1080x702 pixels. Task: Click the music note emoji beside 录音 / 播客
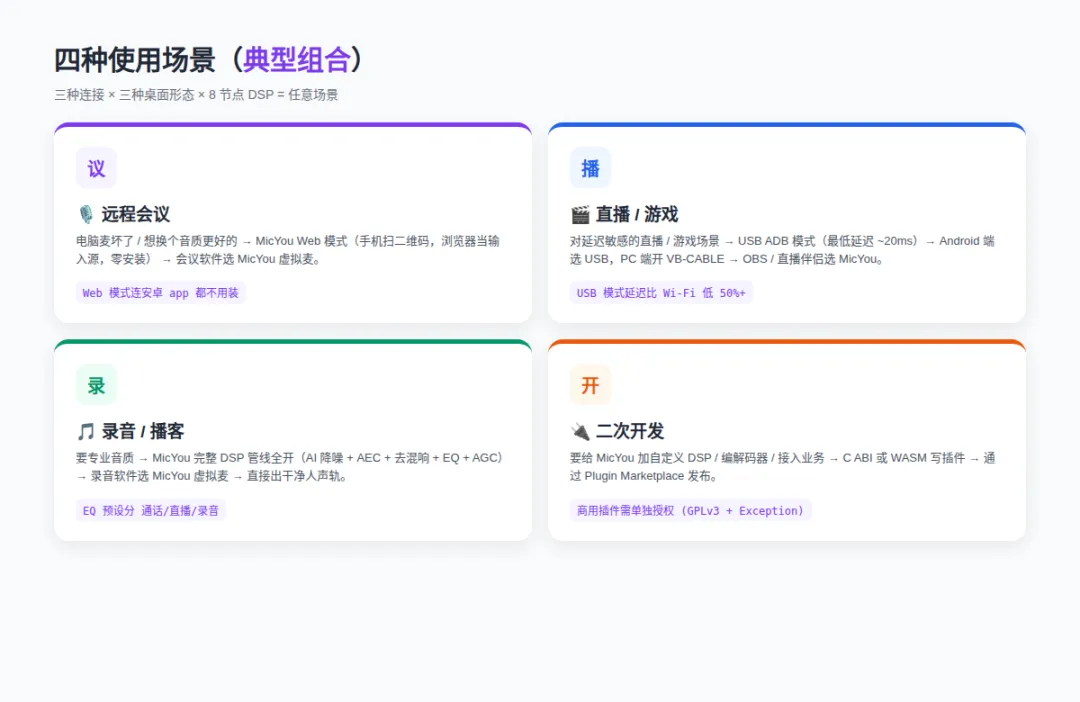(x=85, y=432)
